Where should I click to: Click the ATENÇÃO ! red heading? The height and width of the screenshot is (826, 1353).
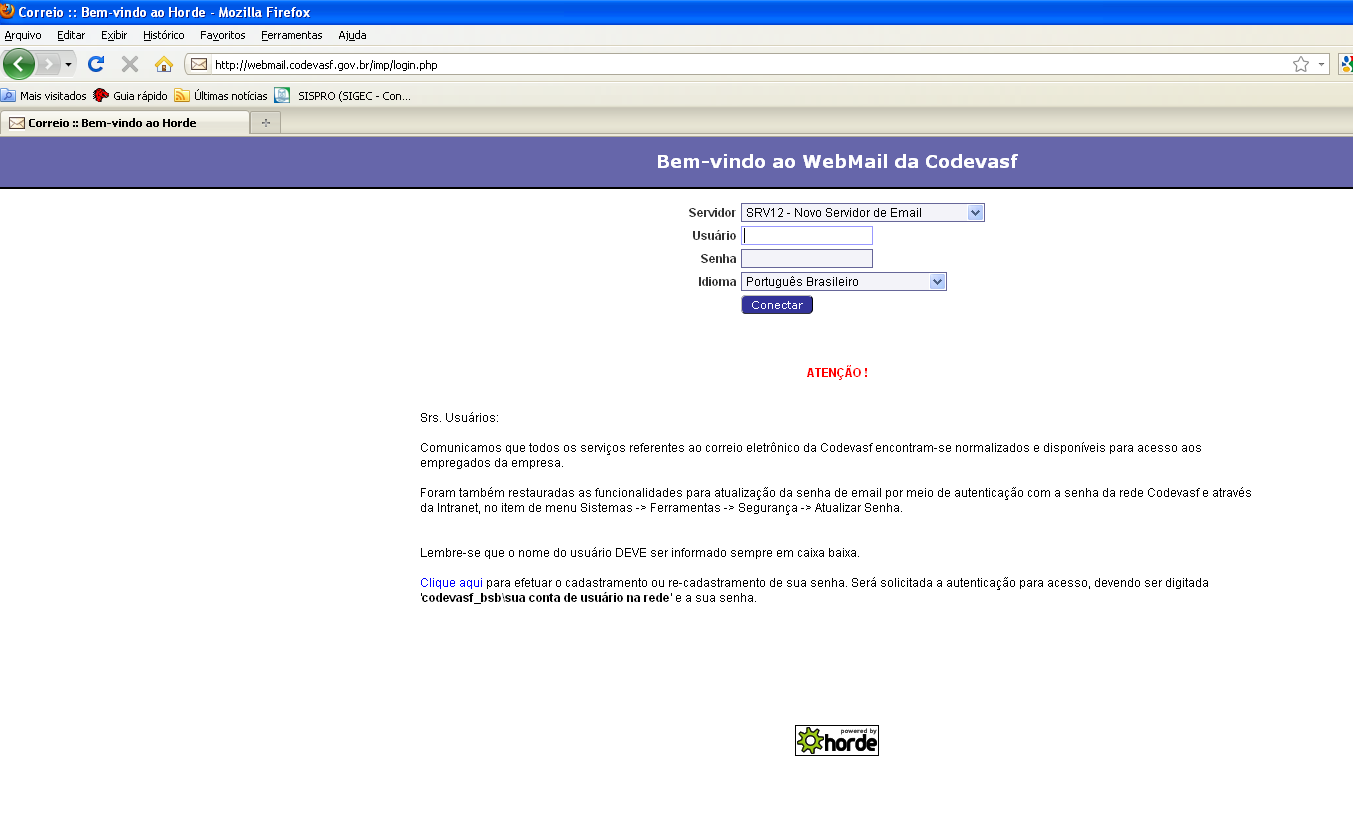click(x=837, y=373)
